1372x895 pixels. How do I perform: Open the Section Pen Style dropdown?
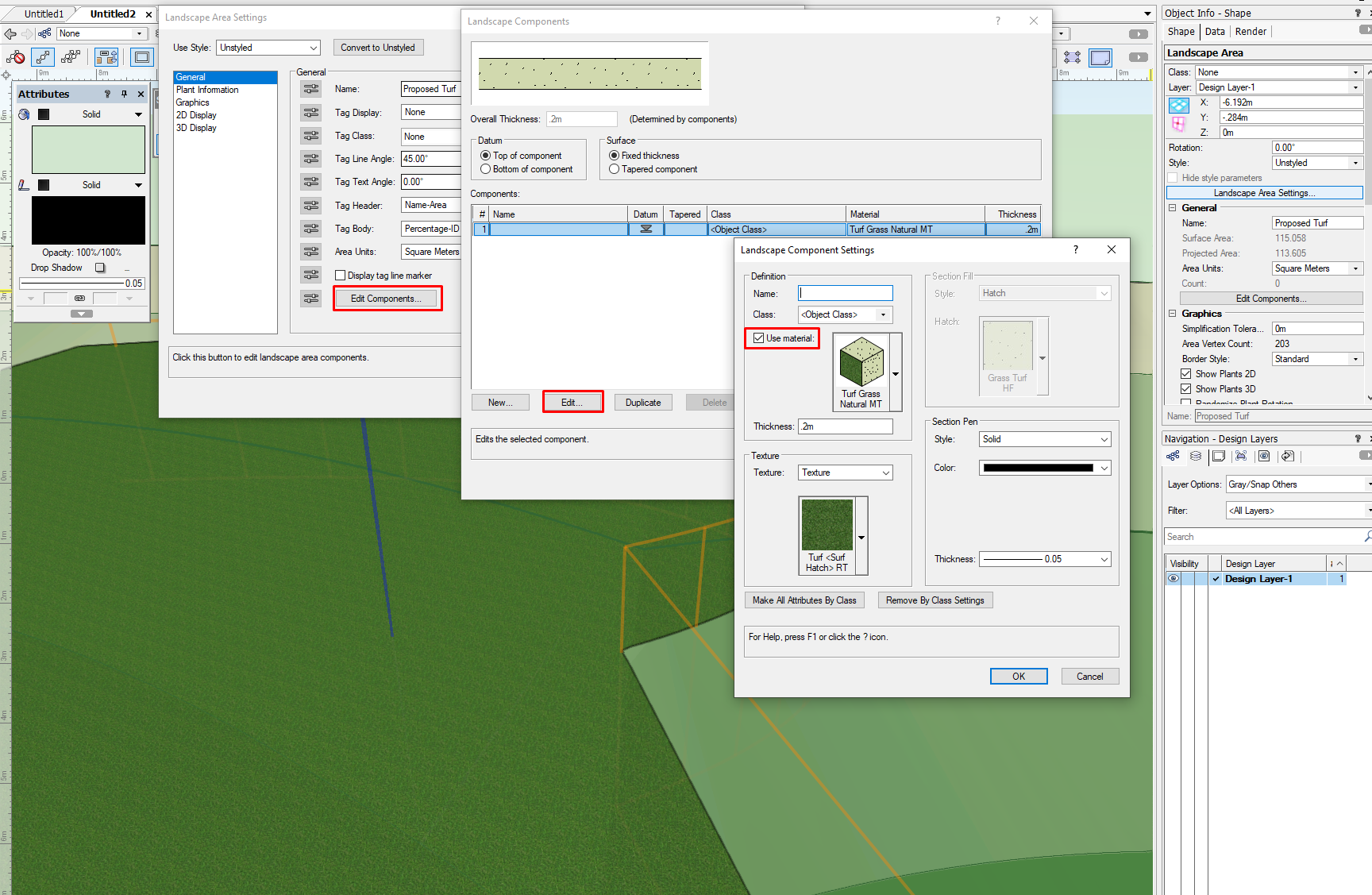coord(1044,439)
